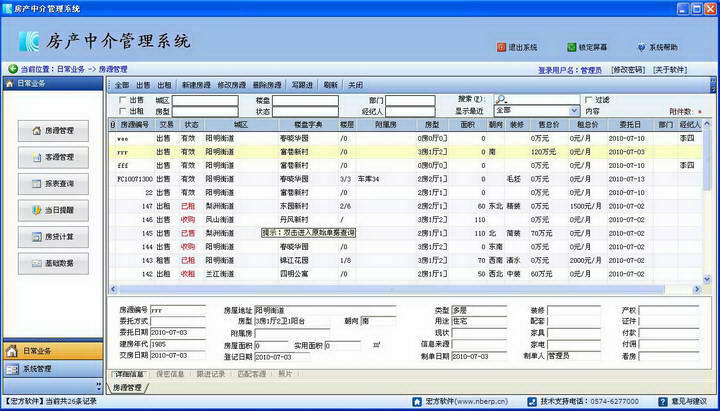Open 房源管理 in the sidebar
Image resolution: width=720 pixels, height=411 pixels.
(x=53, y=131)
